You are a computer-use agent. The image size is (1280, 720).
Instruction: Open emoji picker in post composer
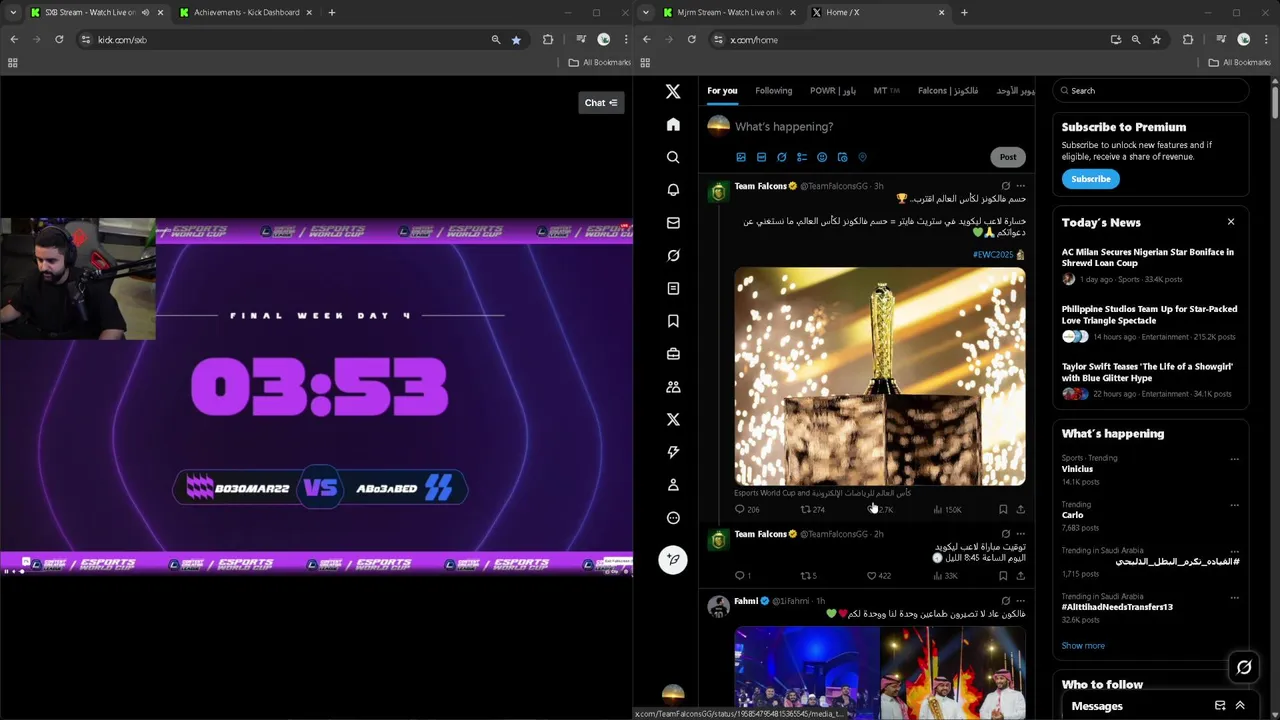[822, 157]
